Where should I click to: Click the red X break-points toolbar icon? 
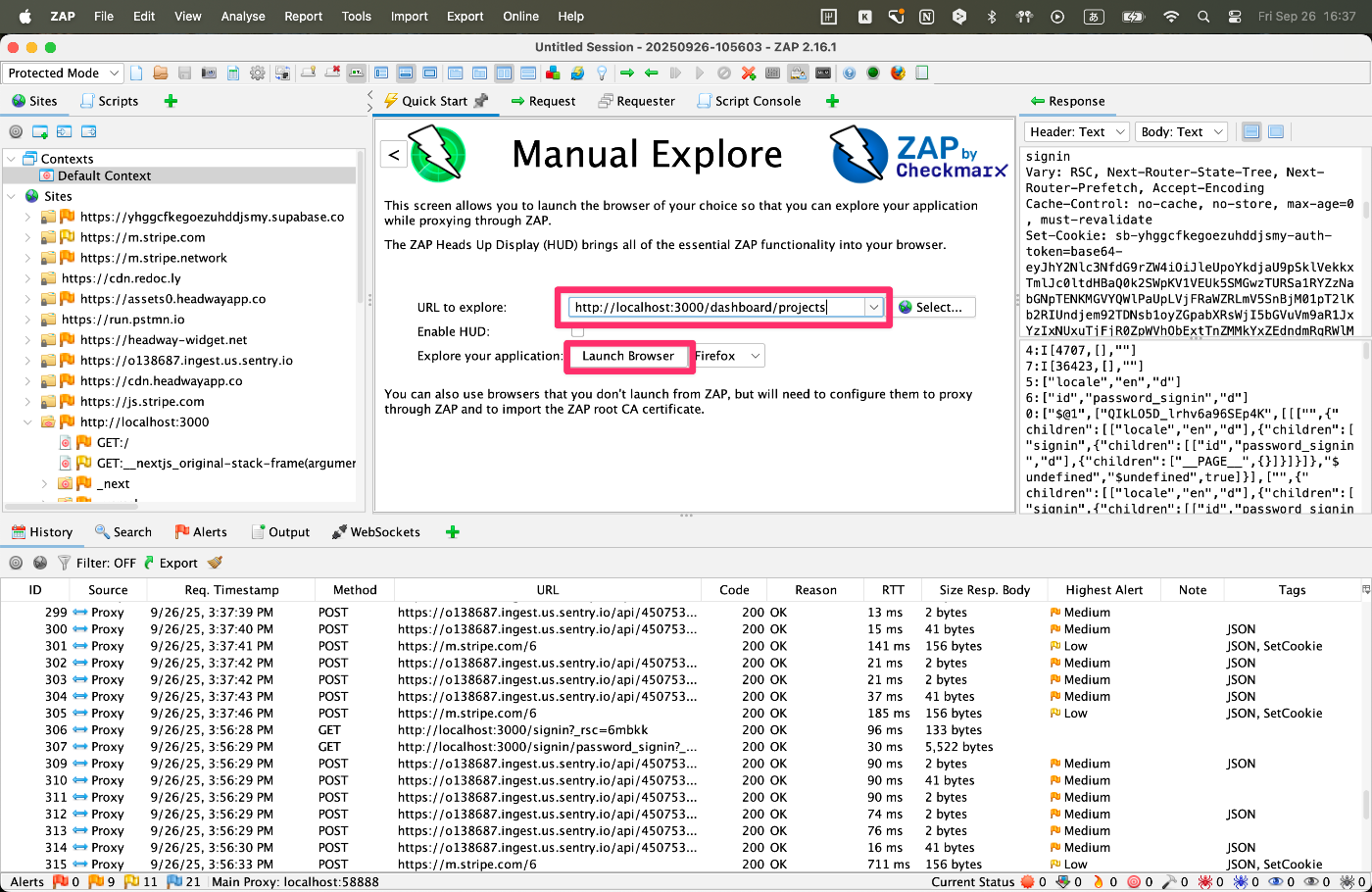click(332, 73)
